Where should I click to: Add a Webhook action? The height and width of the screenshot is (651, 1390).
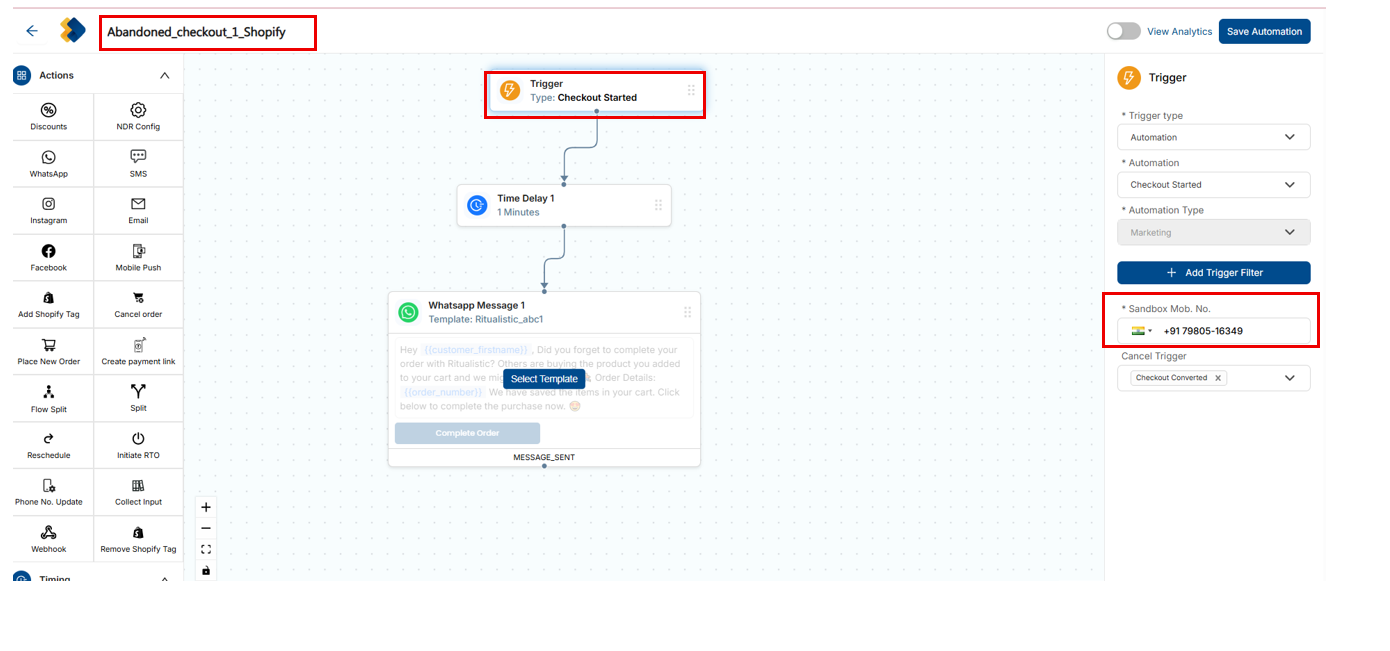tap(48, 540)
